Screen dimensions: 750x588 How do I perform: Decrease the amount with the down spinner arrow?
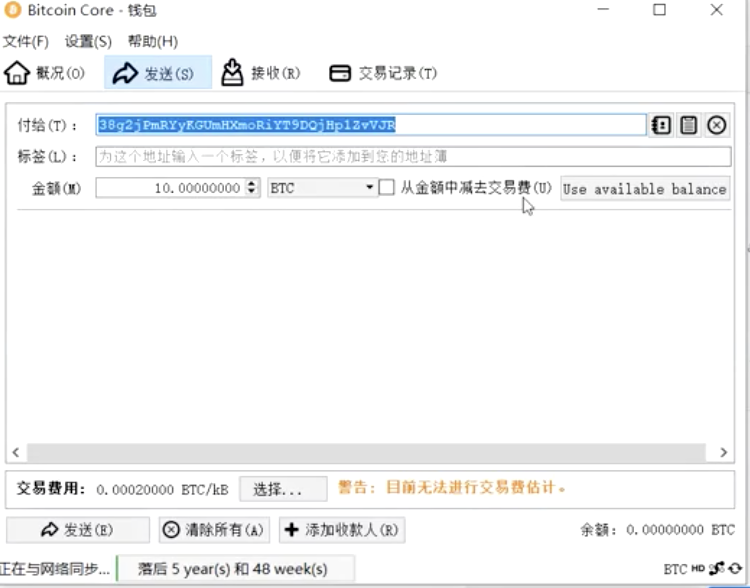[252, 192]
